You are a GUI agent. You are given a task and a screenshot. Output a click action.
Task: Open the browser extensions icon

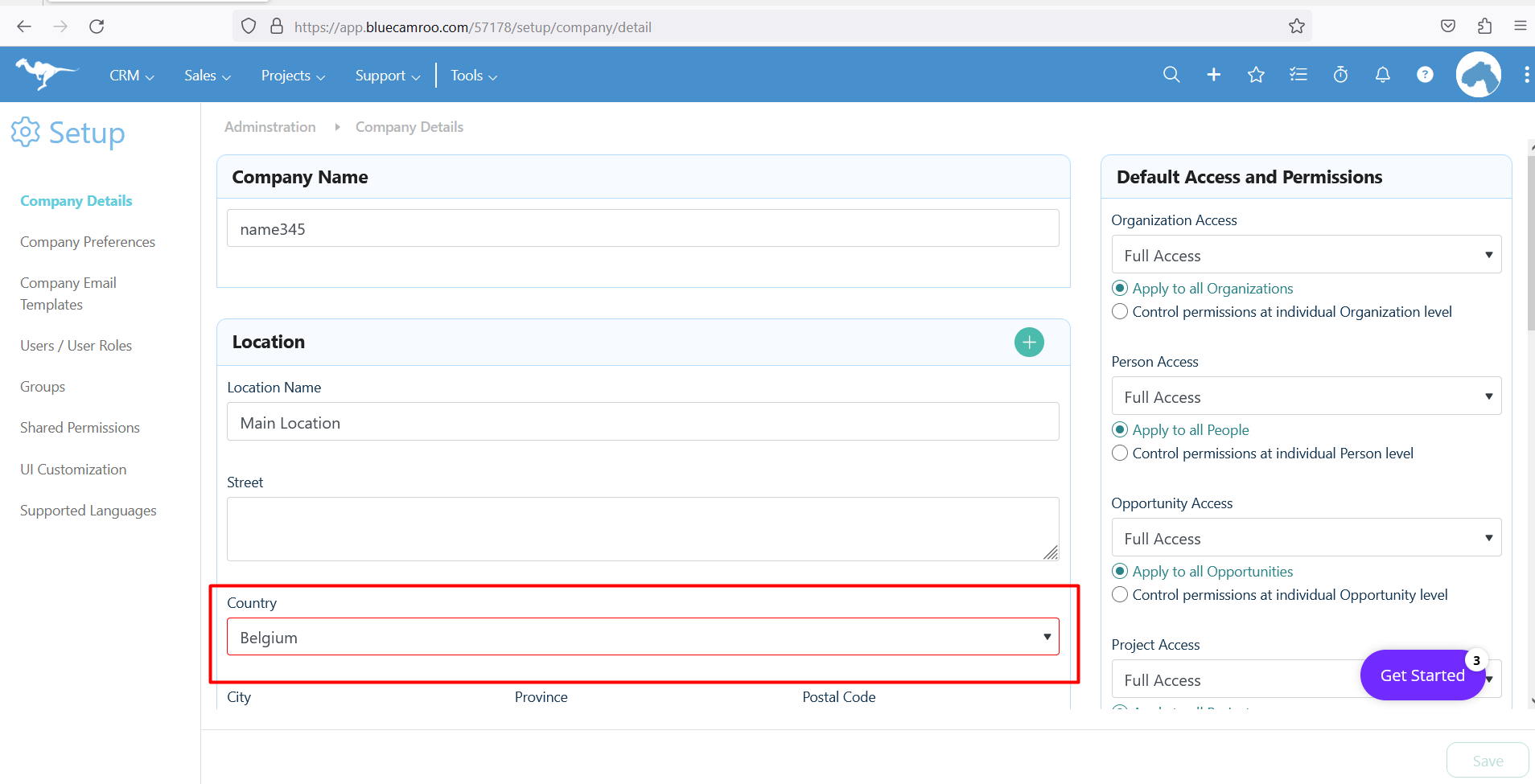point(1485,27)
